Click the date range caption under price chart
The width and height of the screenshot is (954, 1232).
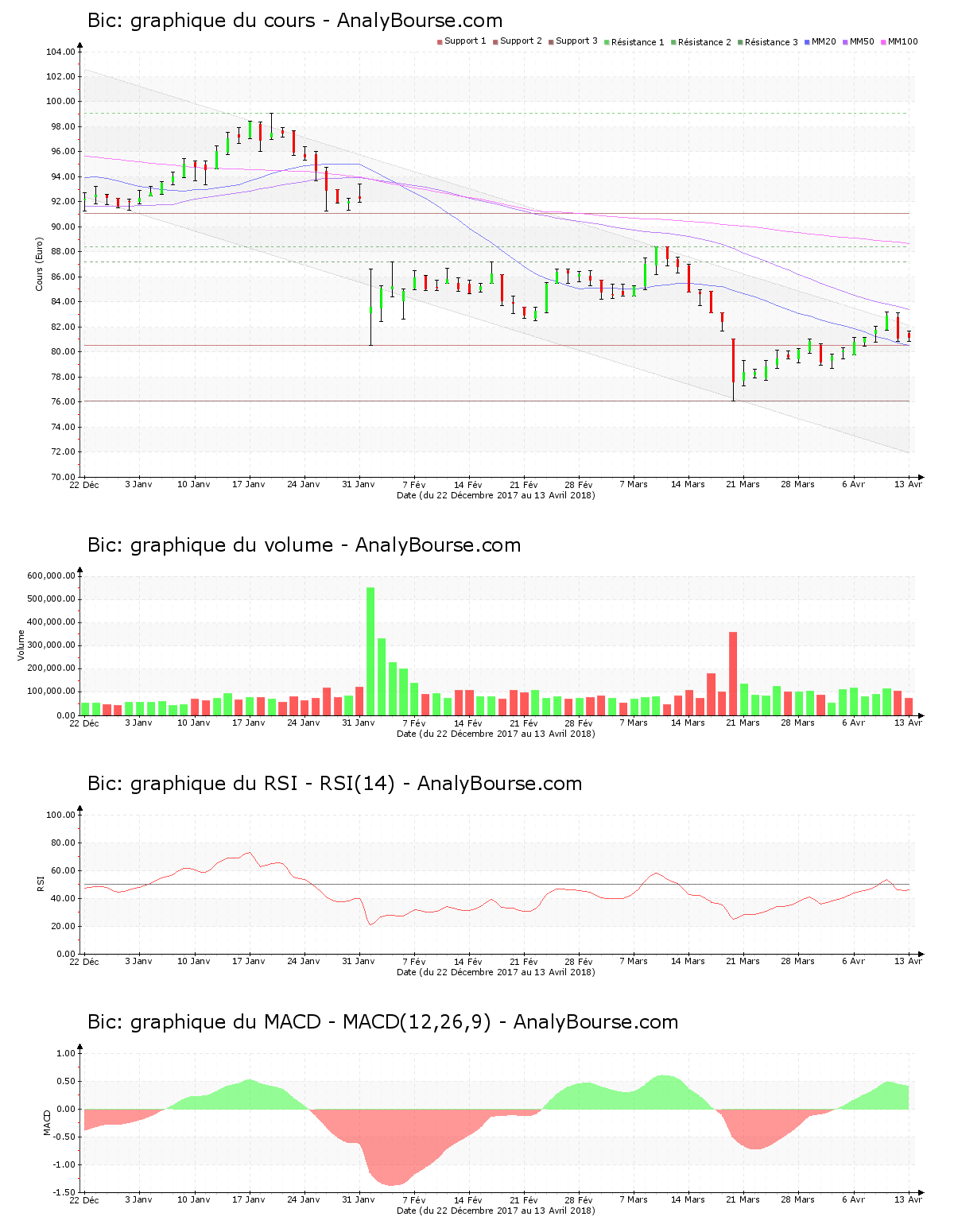(495, 495)
